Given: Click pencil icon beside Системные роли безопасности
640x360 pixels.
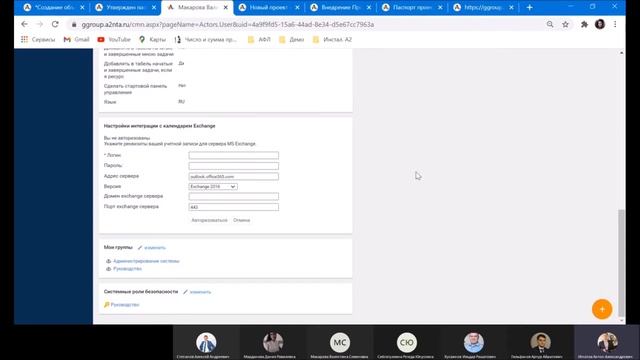Looking at the screenshot, I should click(185, 292).
